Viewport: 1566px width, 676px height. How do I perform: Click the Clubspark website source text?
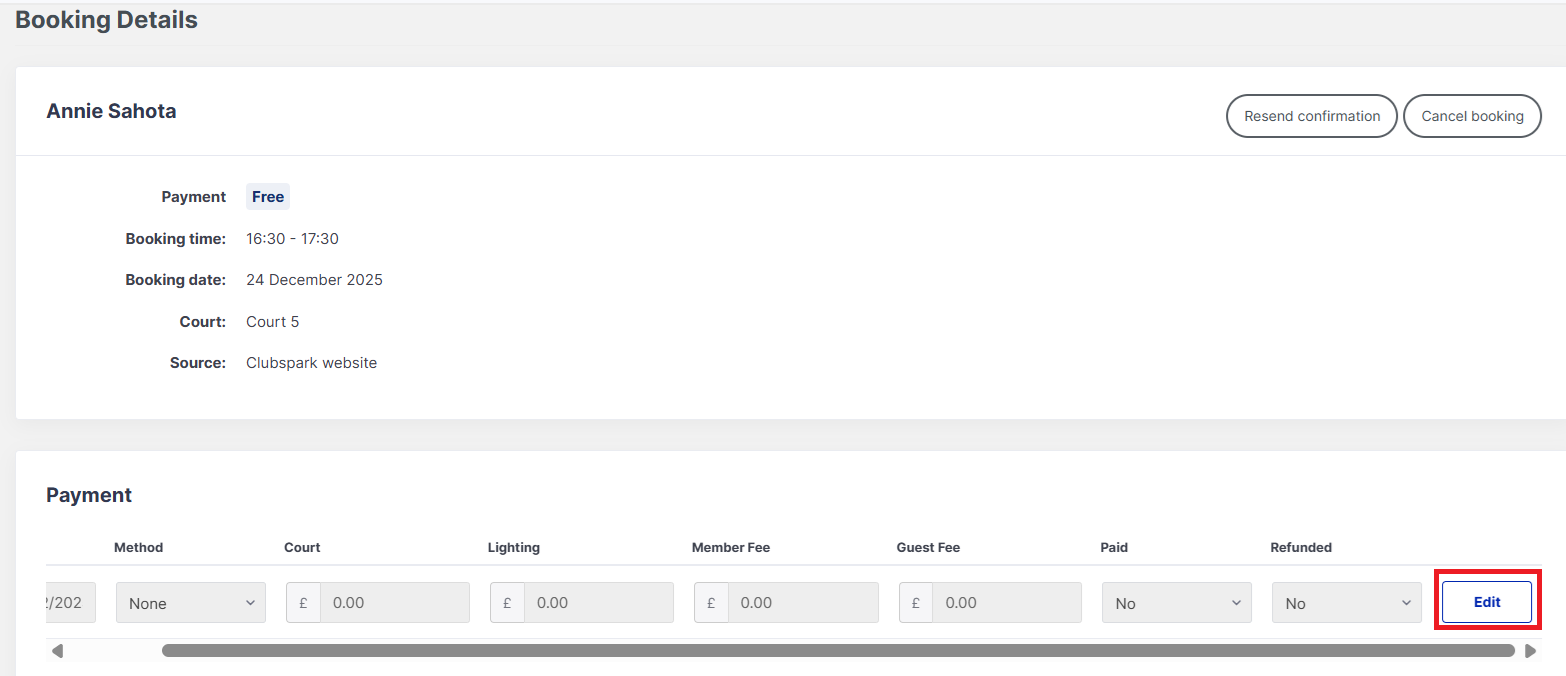click(x=311, y=363)
